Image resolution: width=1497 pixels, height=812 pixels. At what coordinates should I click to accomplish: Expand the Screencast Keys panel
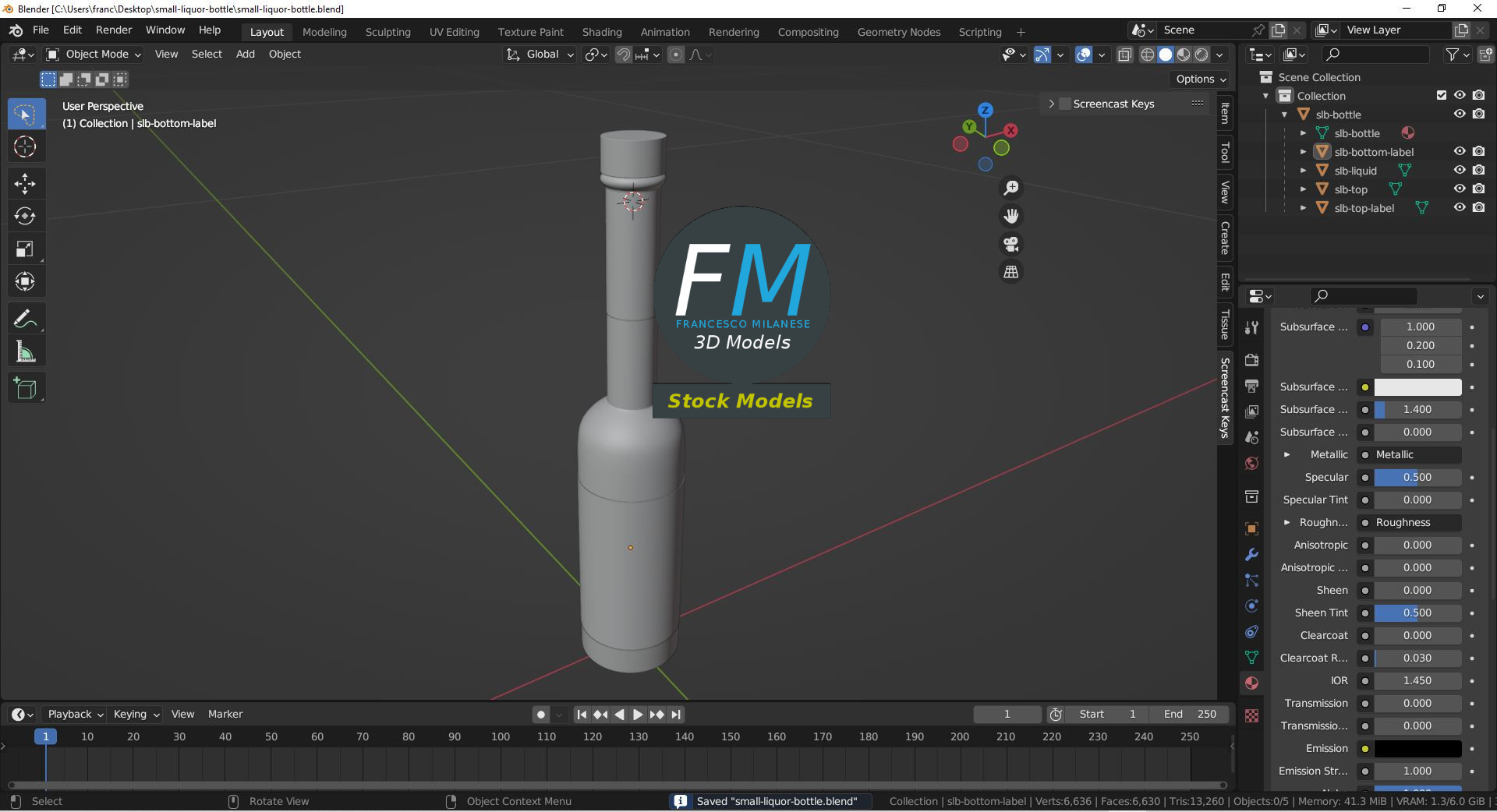pyautogui.click(x=1052, y=104)
